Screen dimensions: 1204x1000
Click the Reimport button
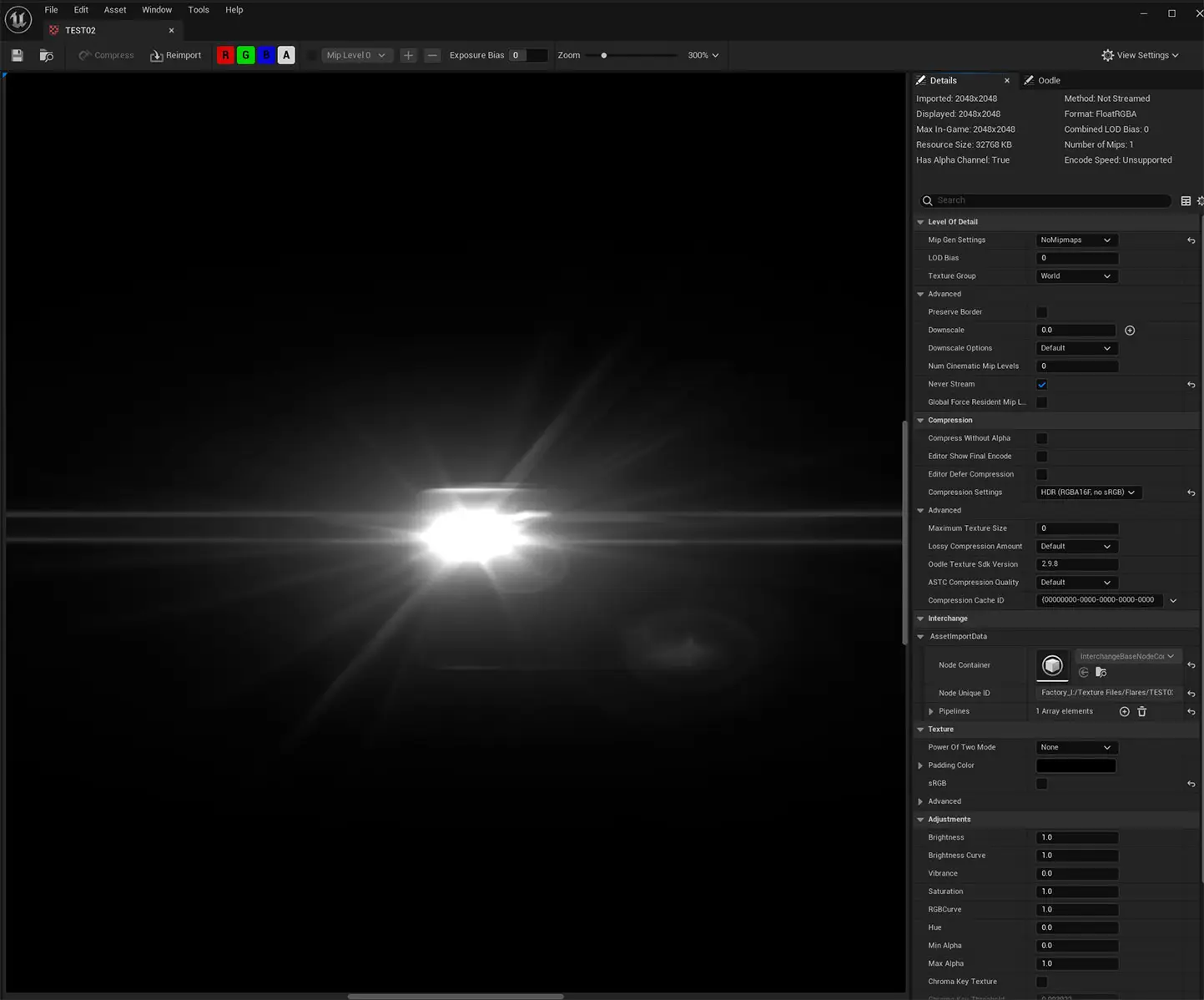[176, 55]
